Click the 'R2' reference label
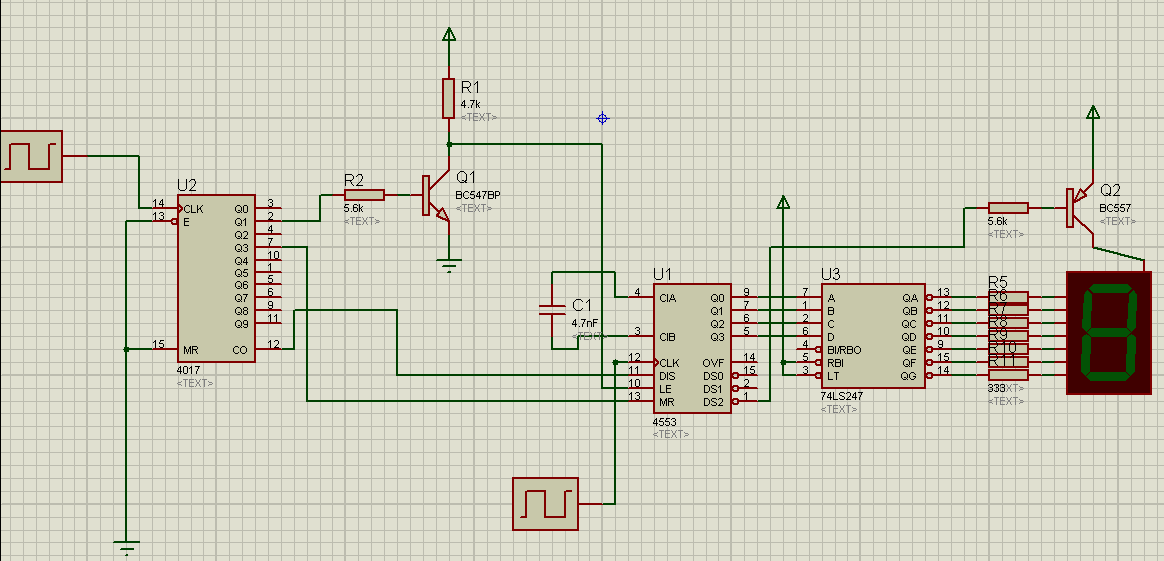The width and height of the screenshot is (1164, 561). tap(354, 180)
